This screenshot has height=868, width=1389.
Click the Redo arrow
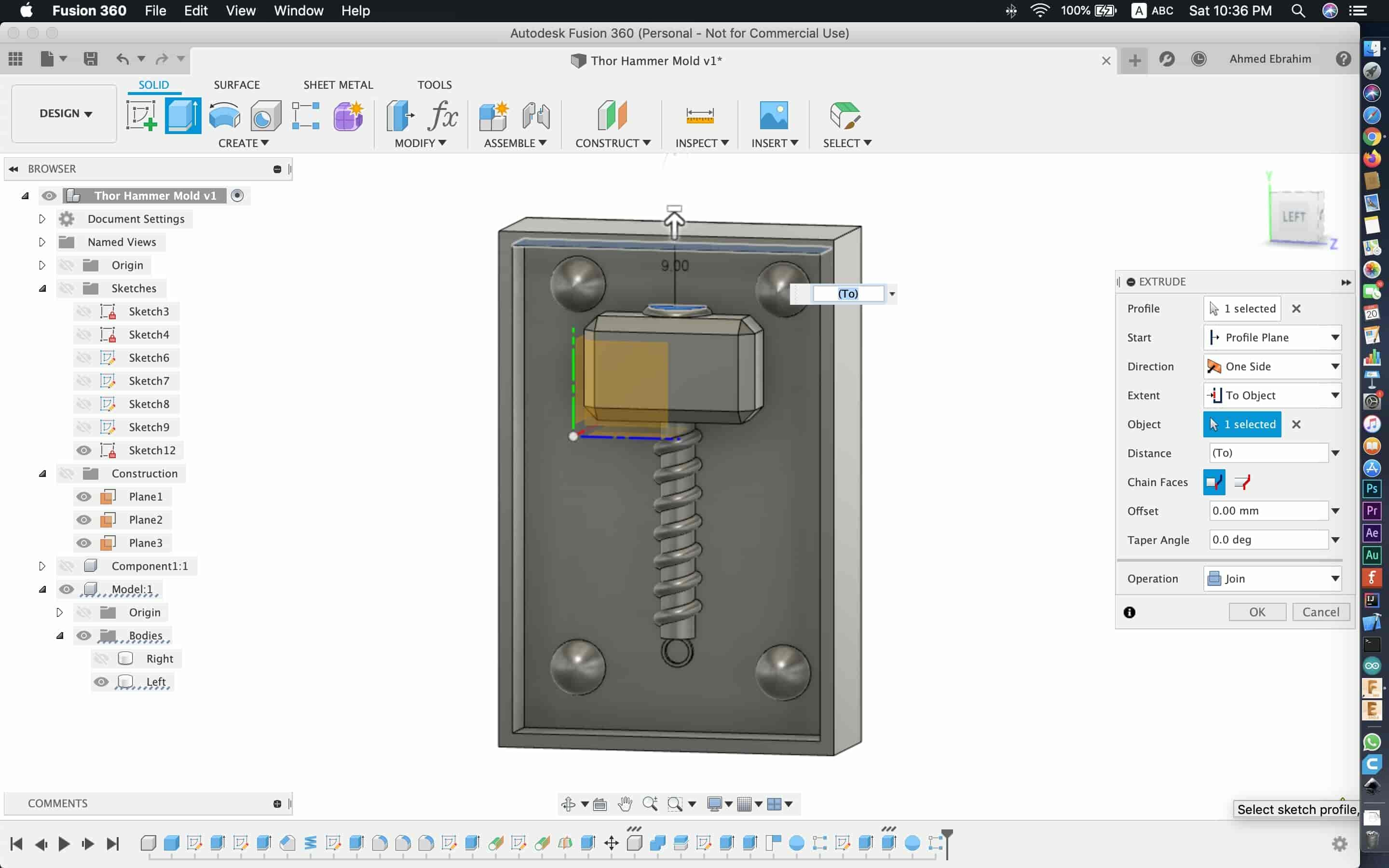[x=162, y=58]
